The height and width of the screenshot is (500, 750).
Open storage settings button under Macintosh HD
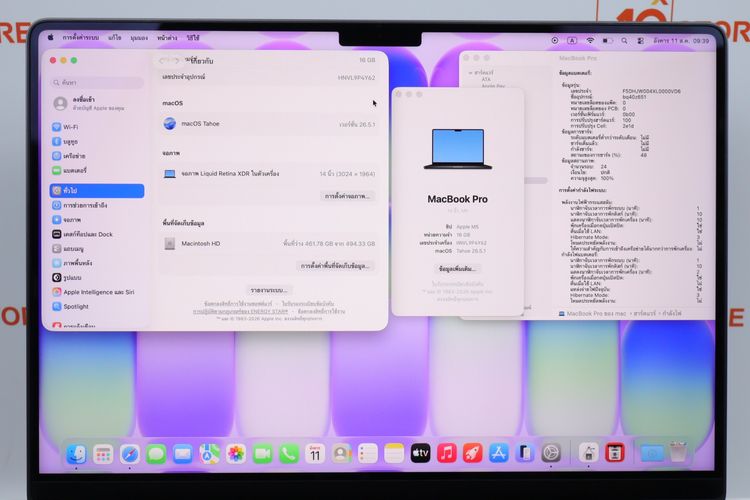click(335, 266)
